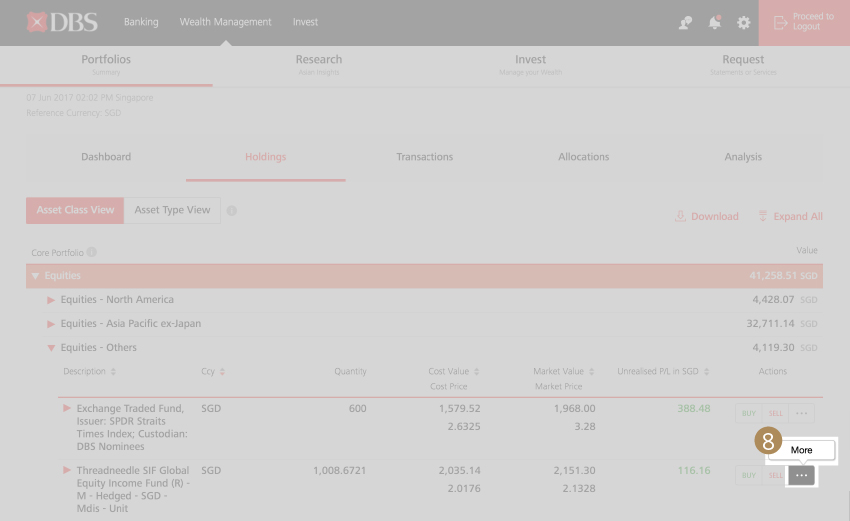Click Proceed to Logout
The height and width of the screenshot is (521, 850).
tap(804, 22)
